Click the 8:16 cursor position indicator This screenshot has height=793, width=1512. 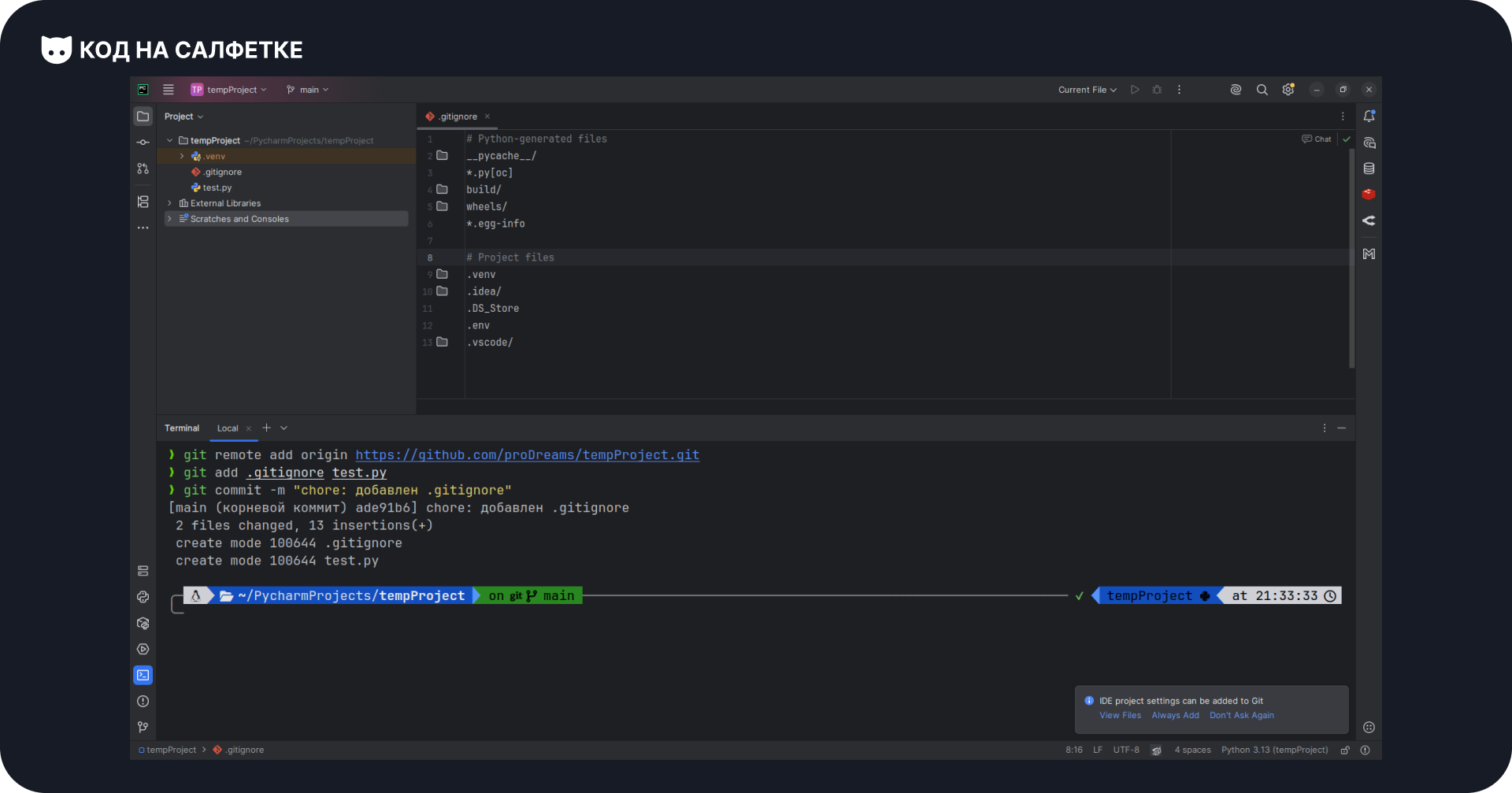pos(1074,750)
